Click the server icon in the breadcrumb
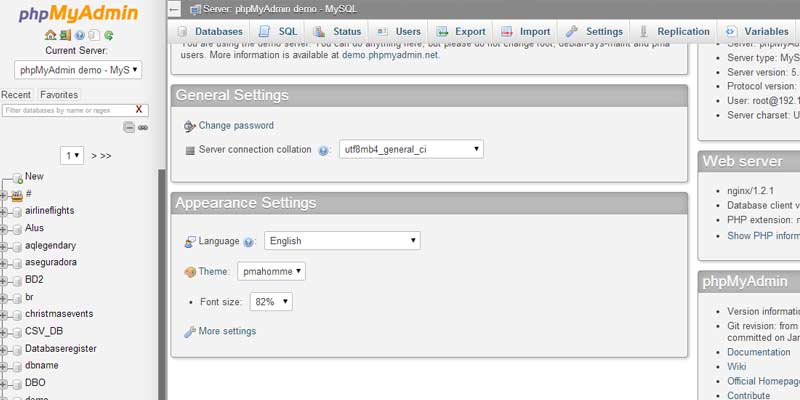This screenshot has width=800, height=400. (195, 9)
